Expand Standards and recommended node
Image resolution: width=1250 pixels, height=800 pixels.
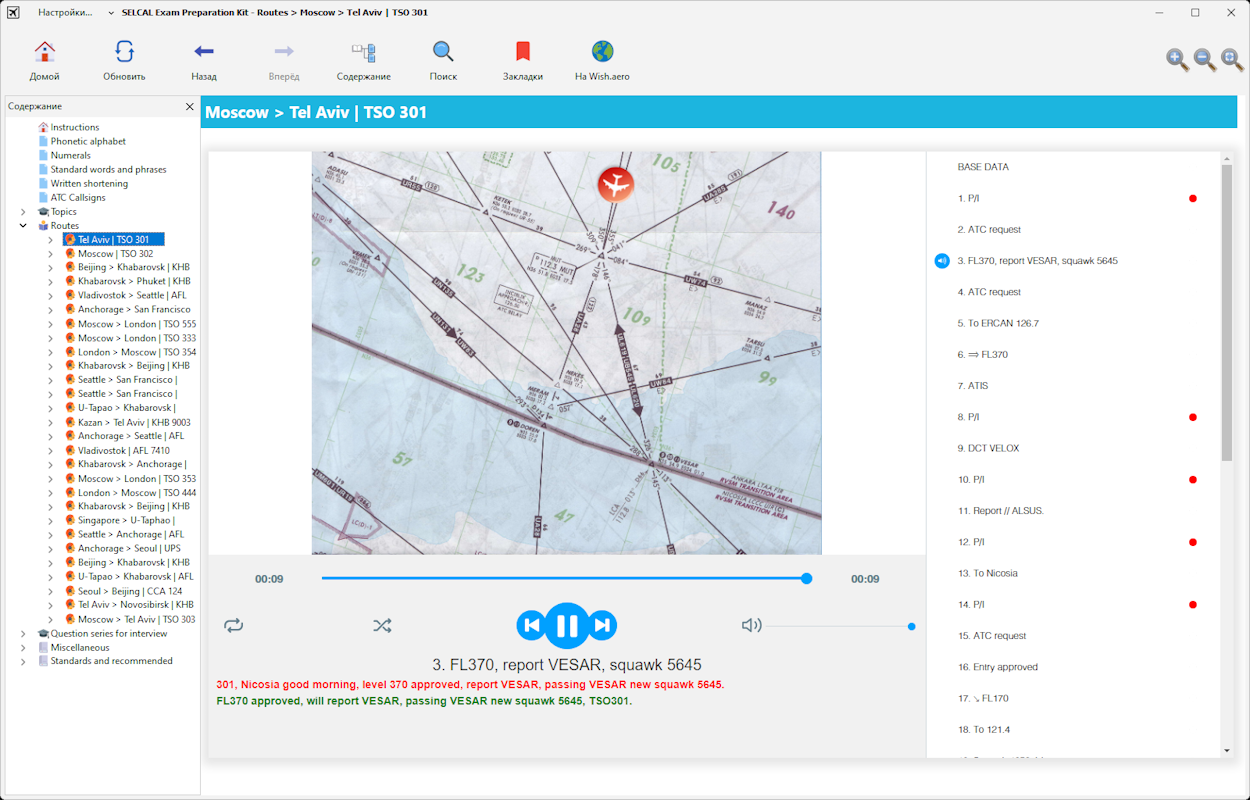click(23, 661)
